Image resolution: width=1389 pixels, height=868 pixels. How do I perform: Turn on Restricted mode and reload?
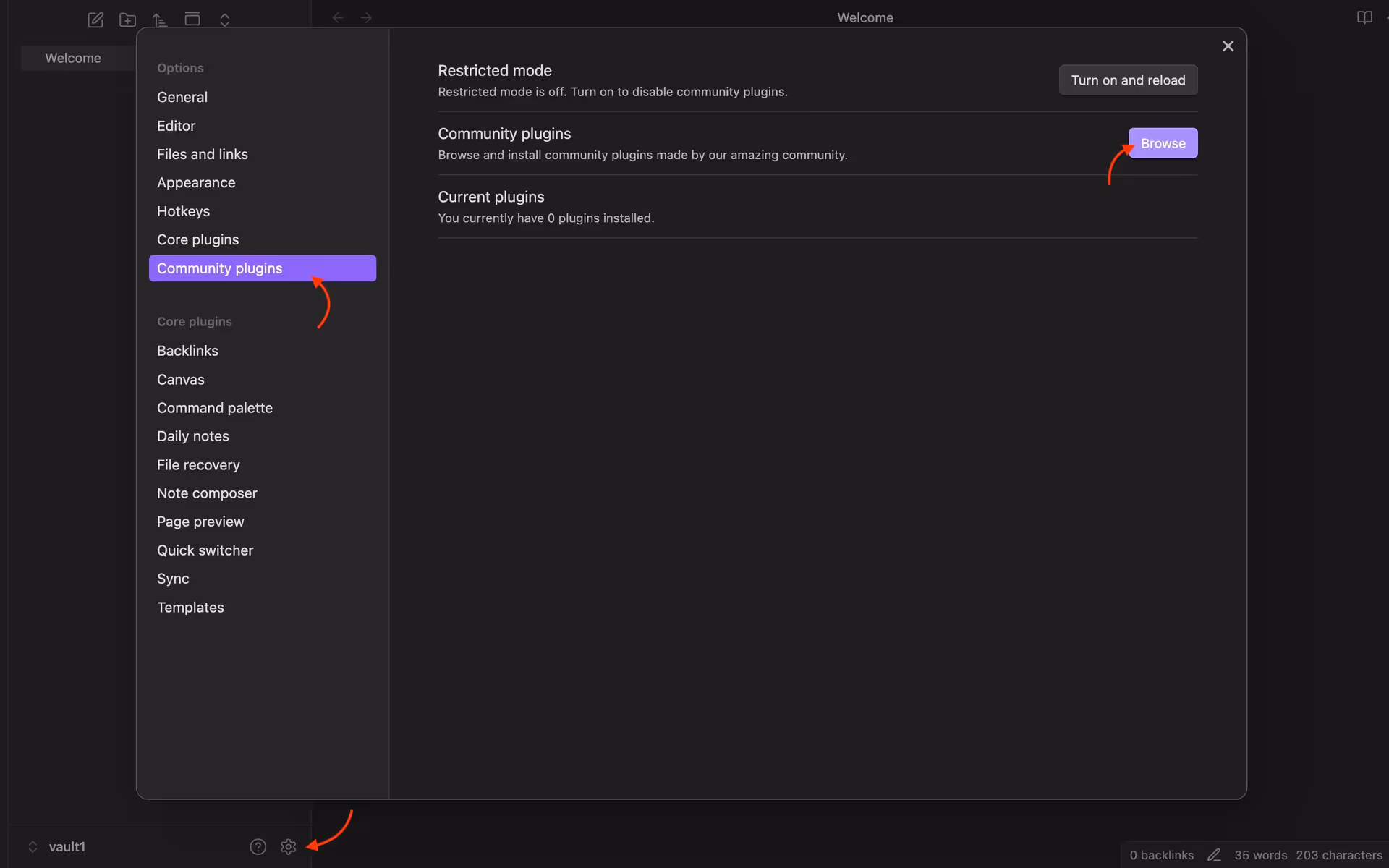pos(1128,80)
